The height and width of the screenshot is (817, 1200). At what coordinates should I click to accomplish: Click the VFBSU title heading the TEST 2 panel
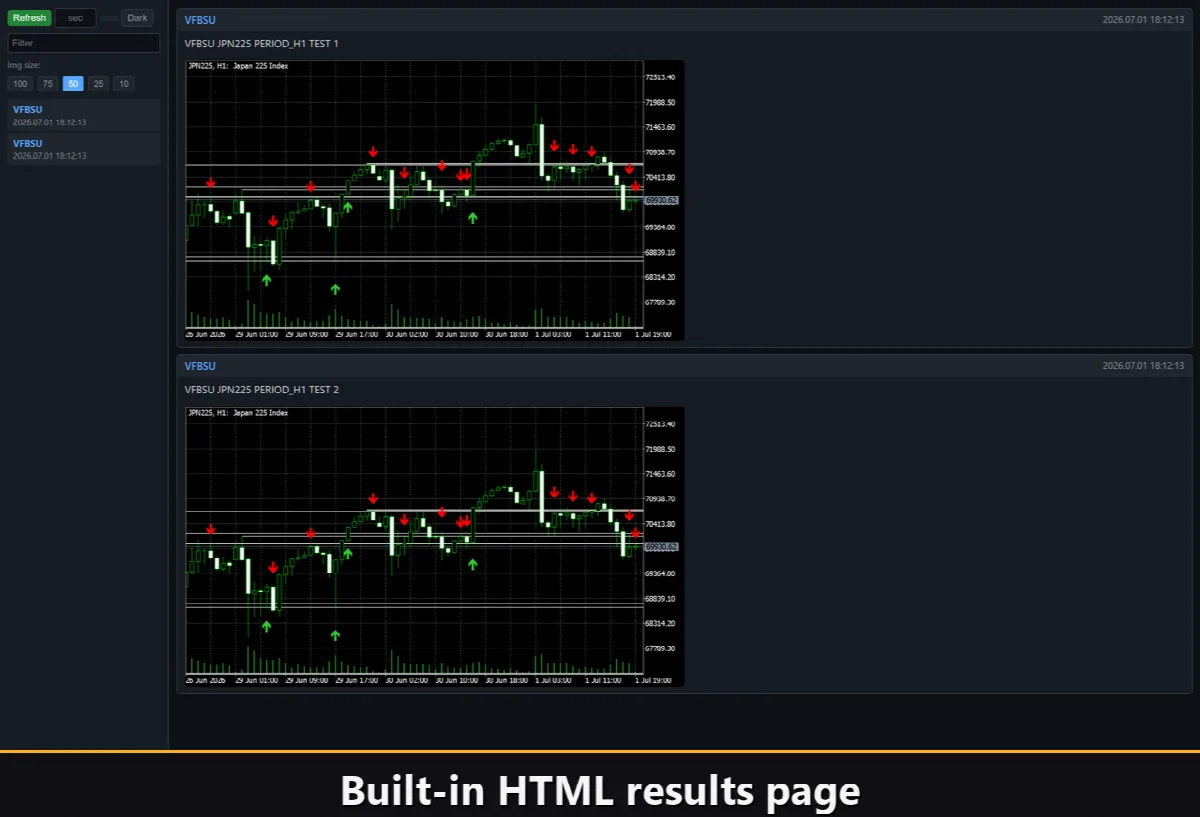200,366
